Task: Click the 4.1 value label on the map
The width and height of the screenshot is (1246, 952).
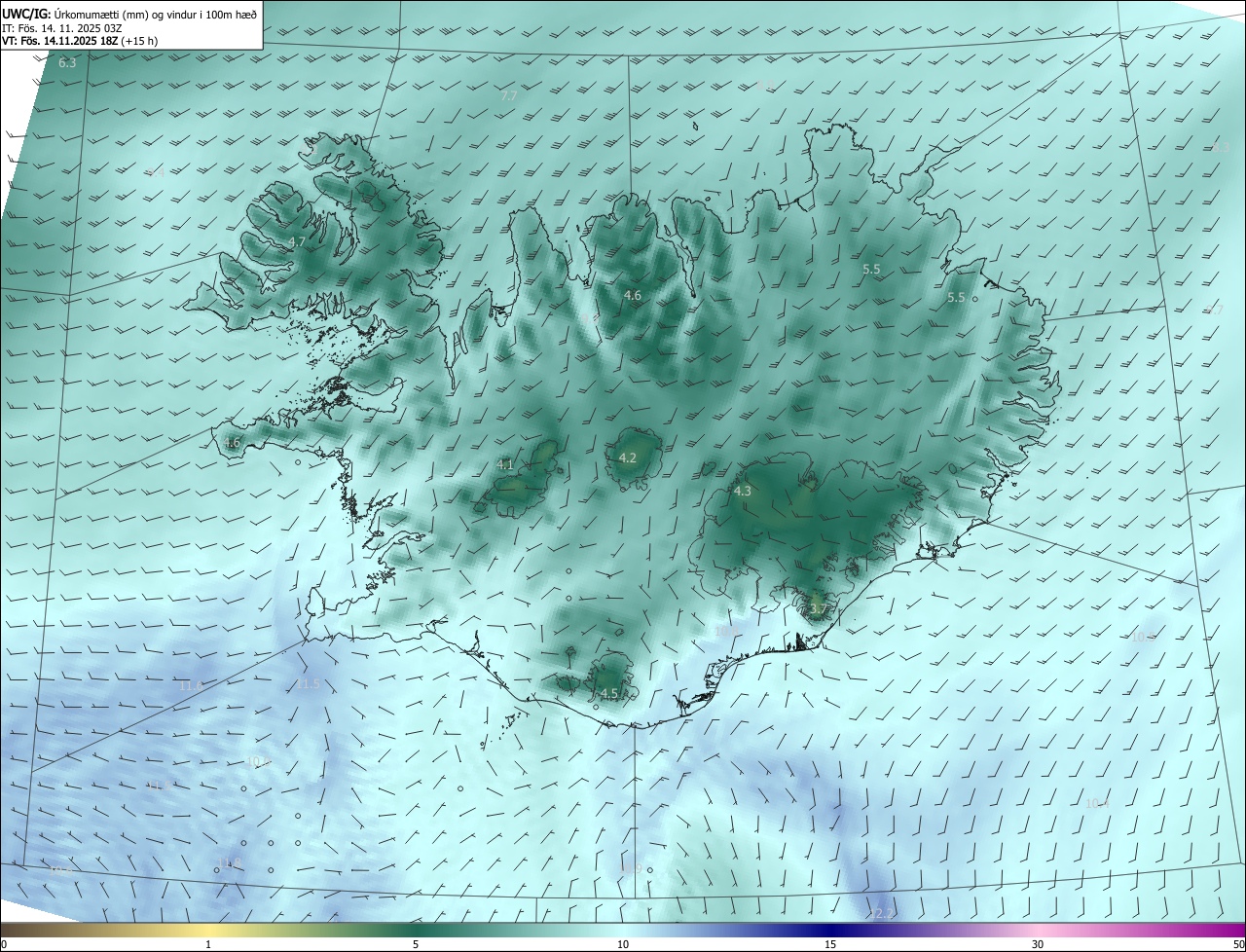Action: [504, 465]
